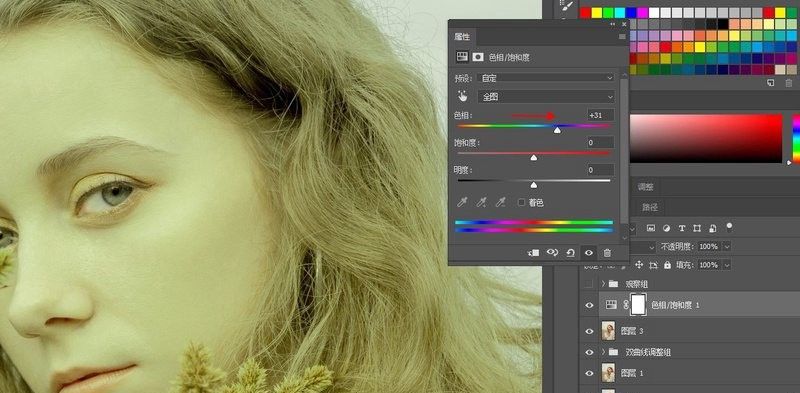
Task: Expand the 观察组 group
Action: coord(603,284)
